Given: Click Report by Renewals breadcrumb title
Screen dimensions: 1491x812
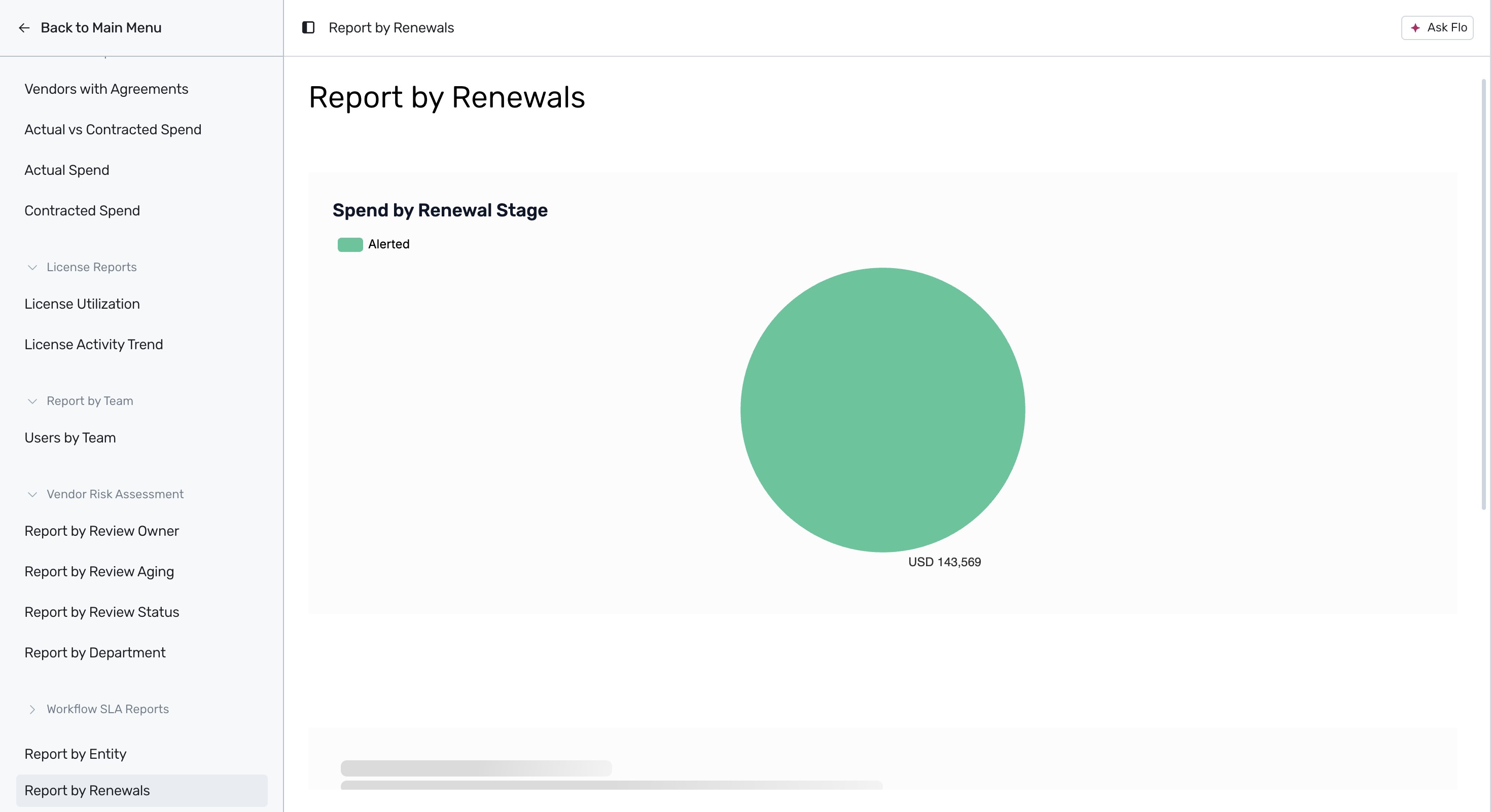Looking at the screenshot, I should (x=392, y=28).
